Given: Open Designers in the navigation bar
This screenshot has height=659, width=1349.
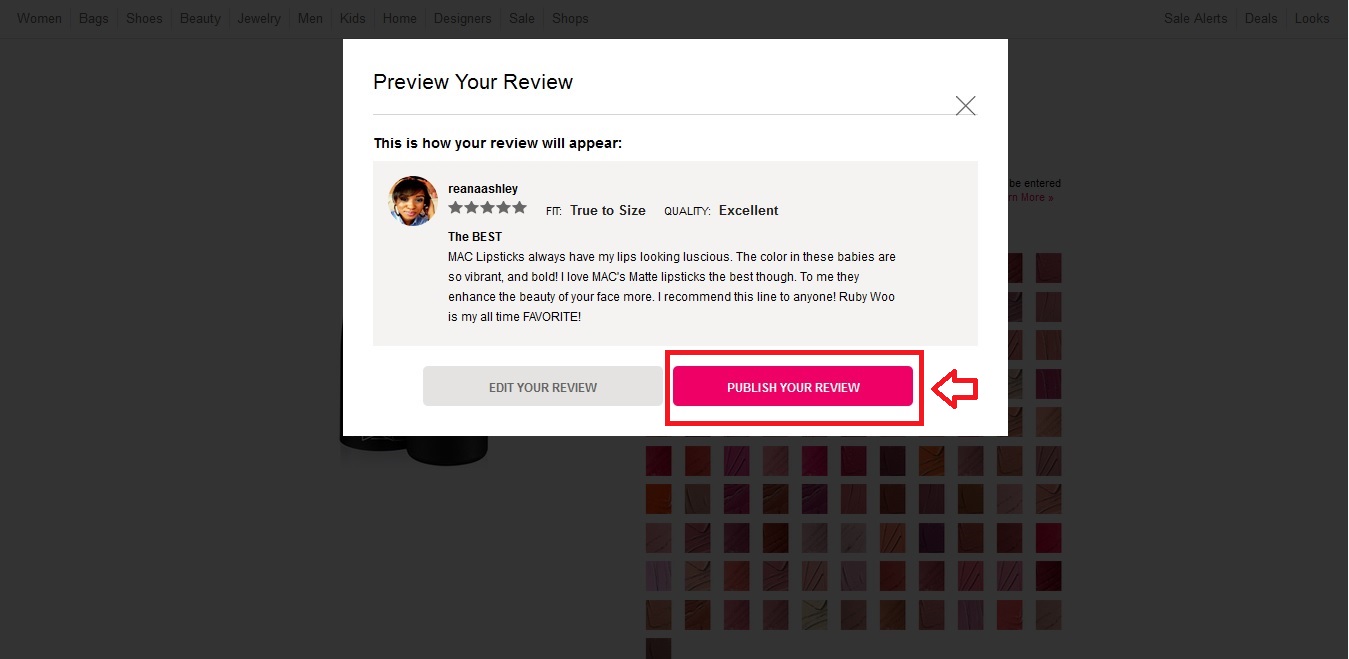Looking at the screenshot, I should tap(463, 18).
